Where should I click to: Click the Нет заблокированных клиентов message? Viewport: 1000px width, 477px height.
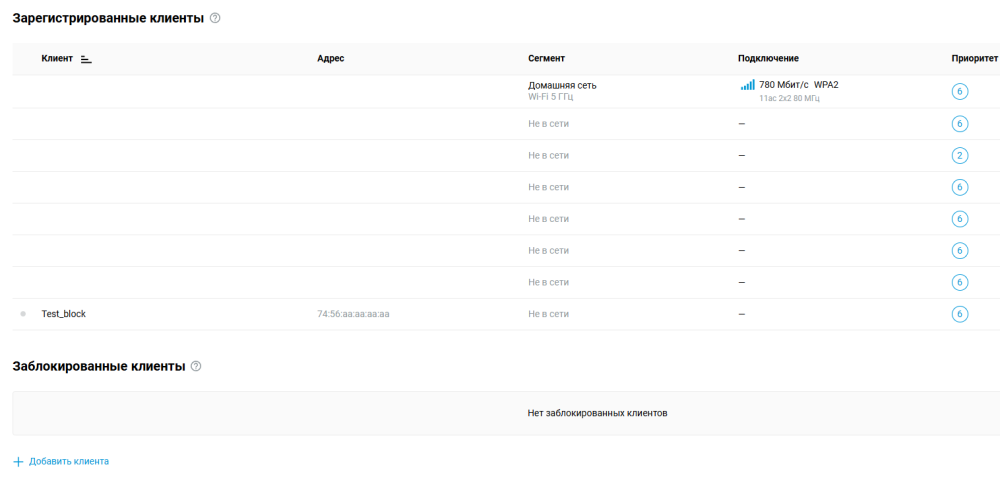[x=597, y=413]
